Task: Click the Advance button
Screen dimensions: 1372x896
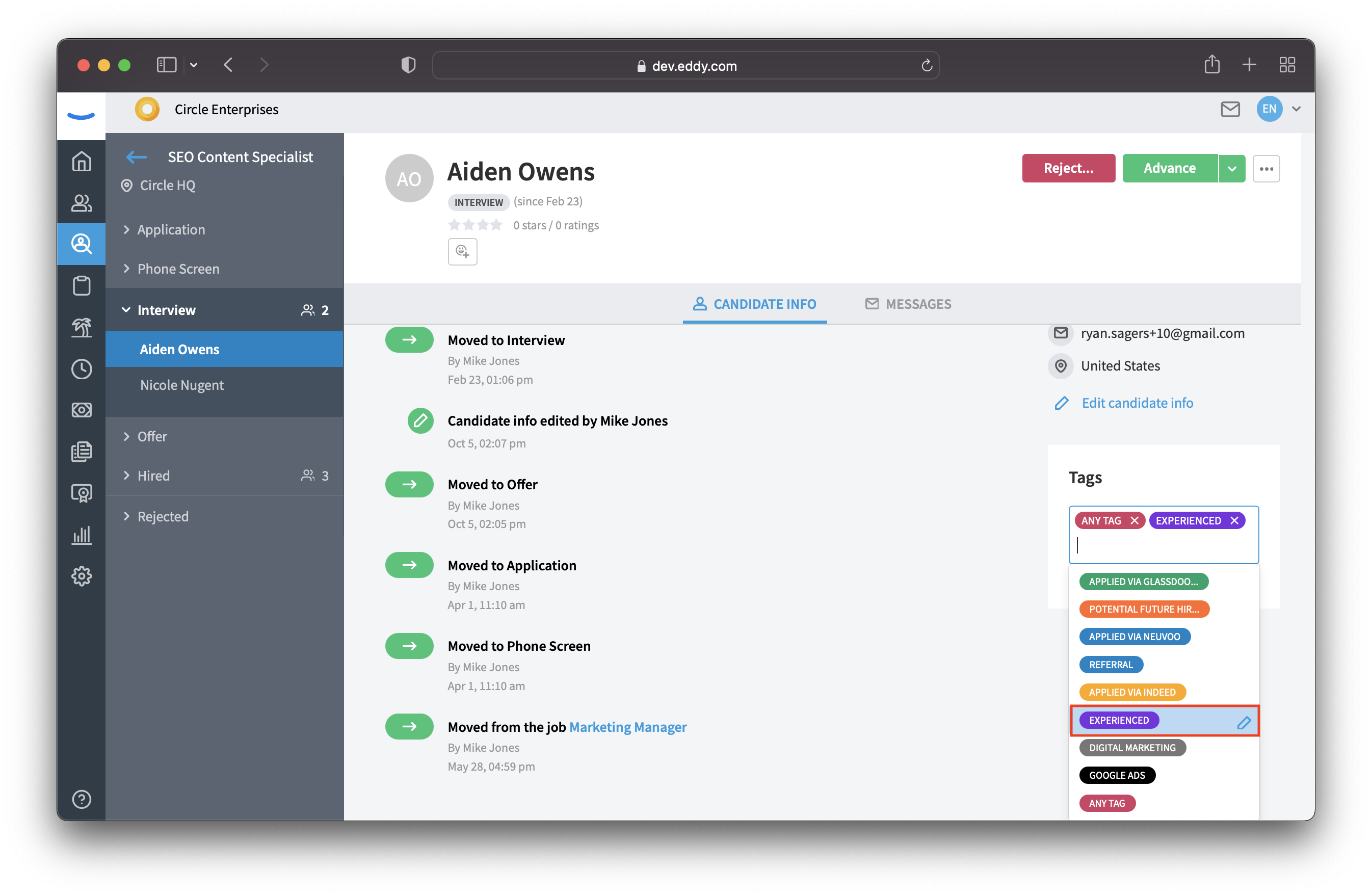Action: 1170,168
